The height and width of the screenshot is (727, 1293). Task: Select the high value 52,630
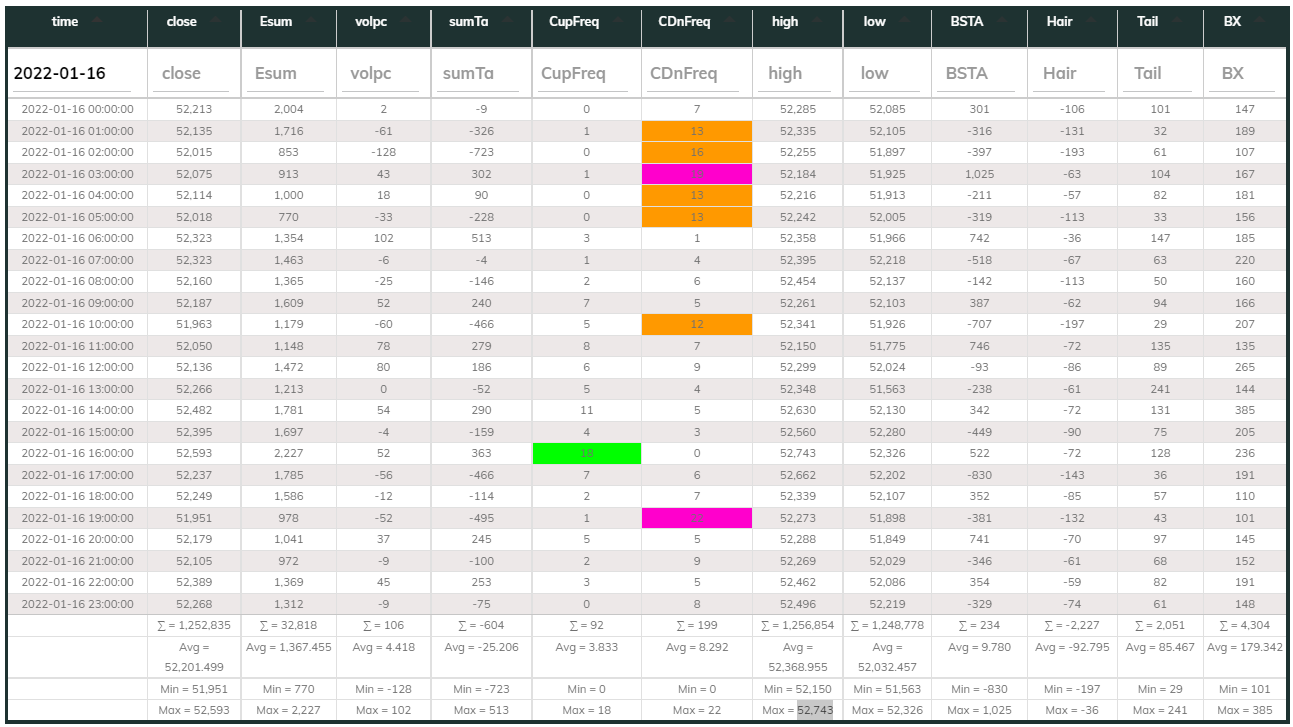[x=798, y=410]
